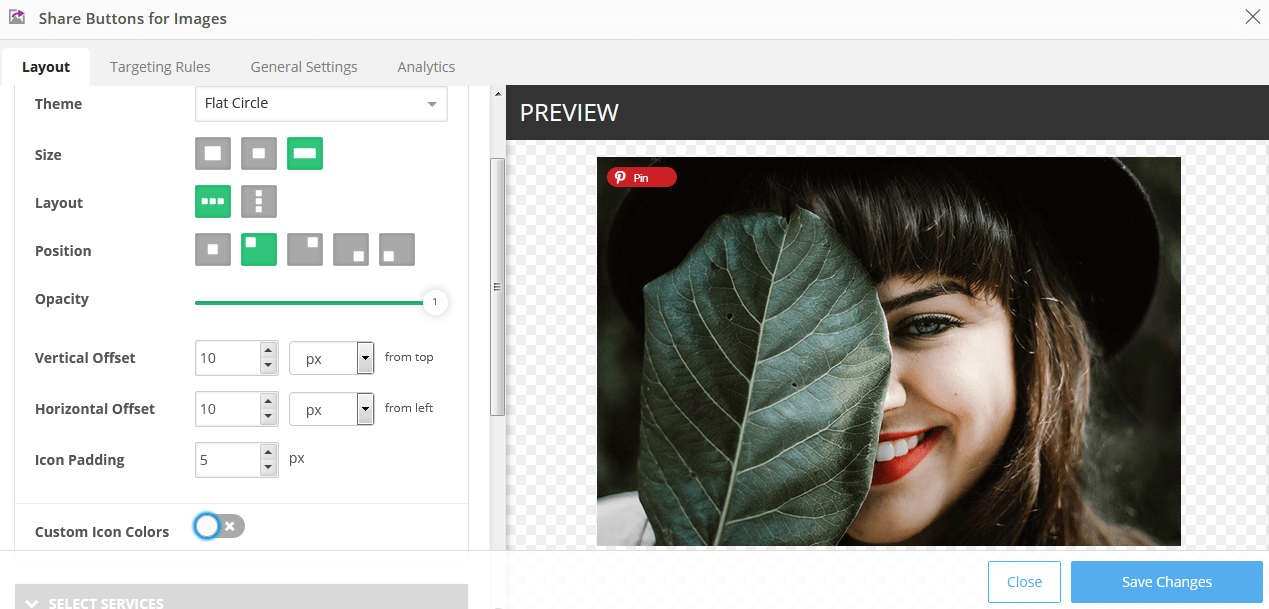Click the 'from left' label

[x=409, y=408]
